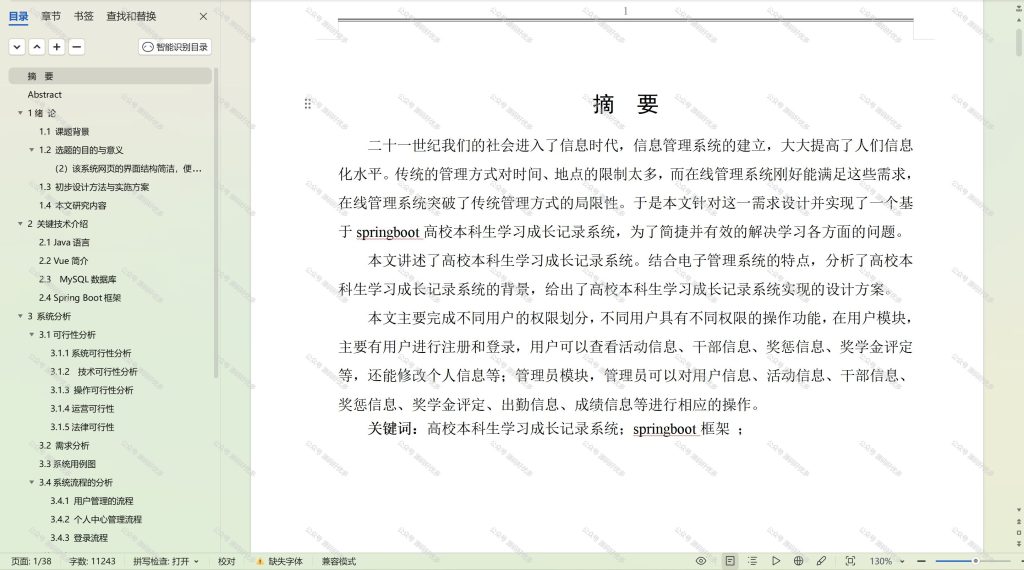
Task: Click 兼容模式 in the status bar
Action: (338, 562)
